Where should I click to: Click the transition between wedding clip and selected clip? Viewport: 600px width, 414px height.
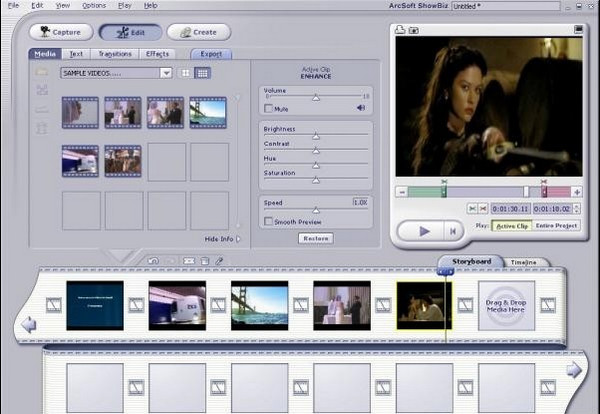(x=383, y=305)
